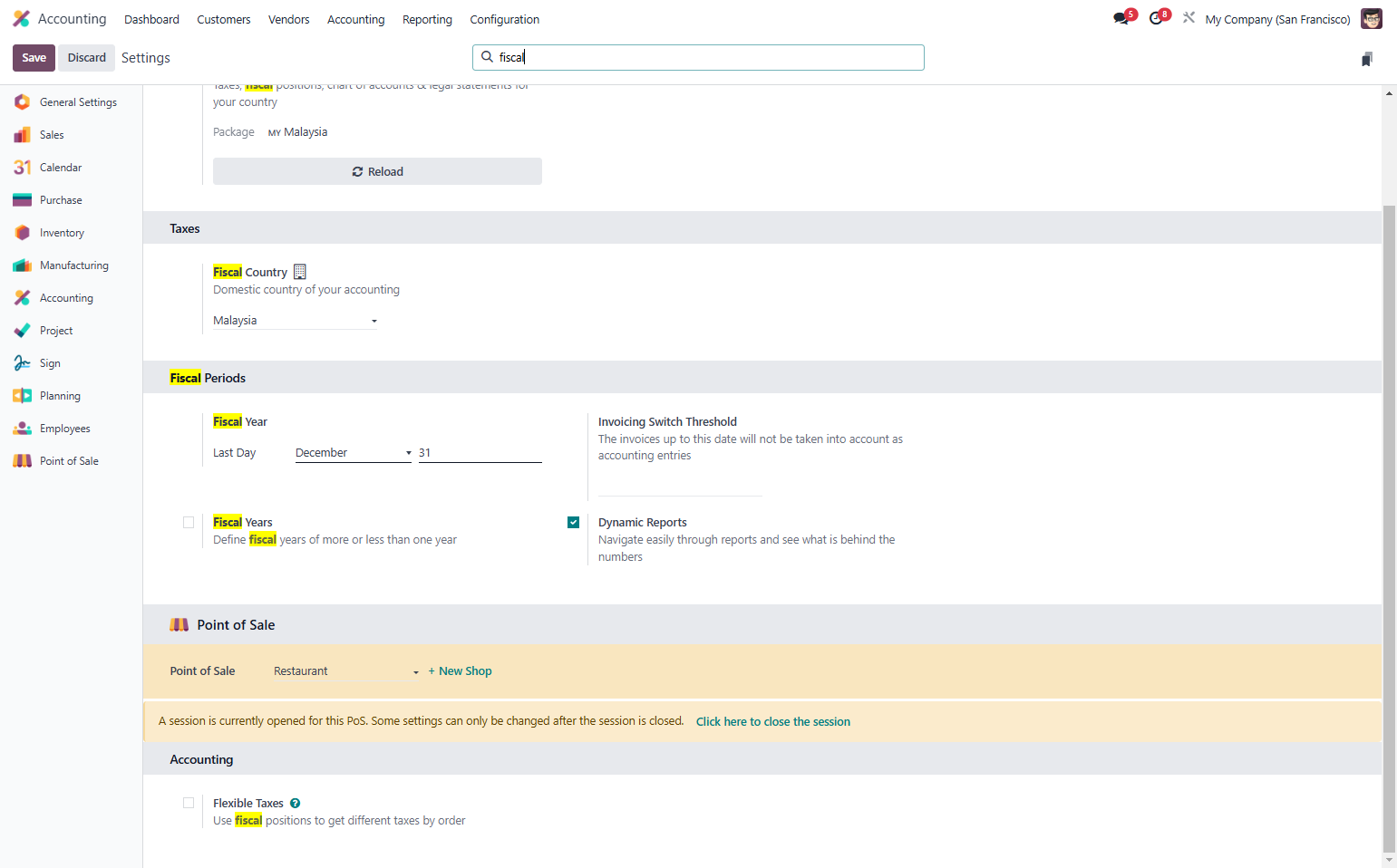Click the bookmark icon below user avatar

[1366, 59]
